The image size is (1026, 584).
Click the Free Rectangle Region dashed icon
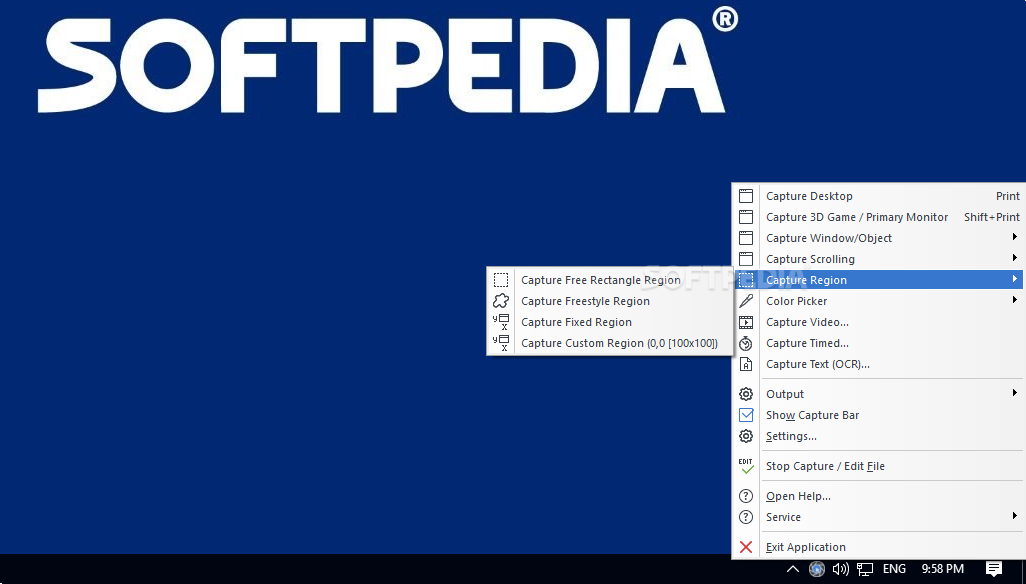click(501, 280)
